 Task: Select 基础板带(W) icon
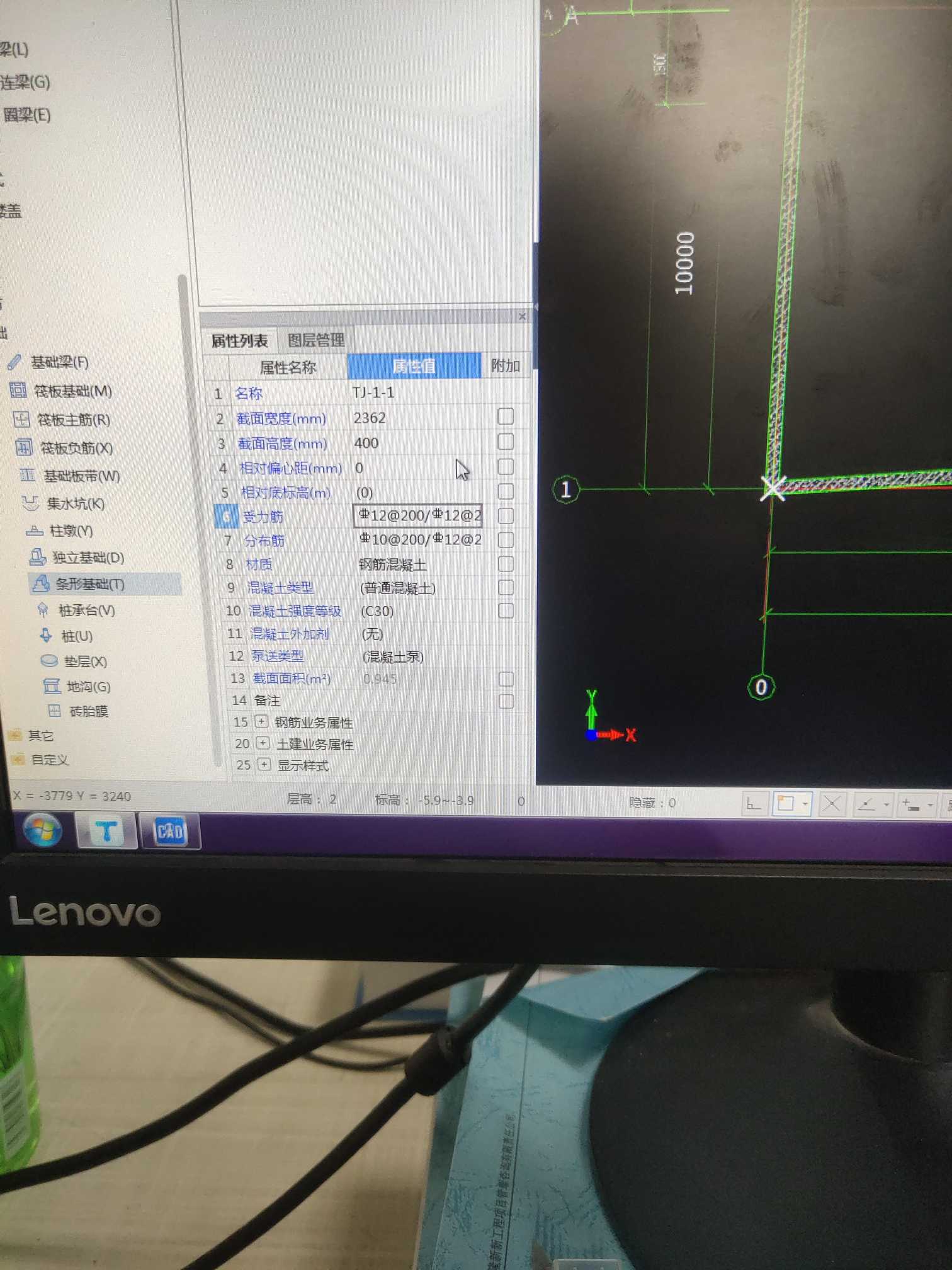27,474
